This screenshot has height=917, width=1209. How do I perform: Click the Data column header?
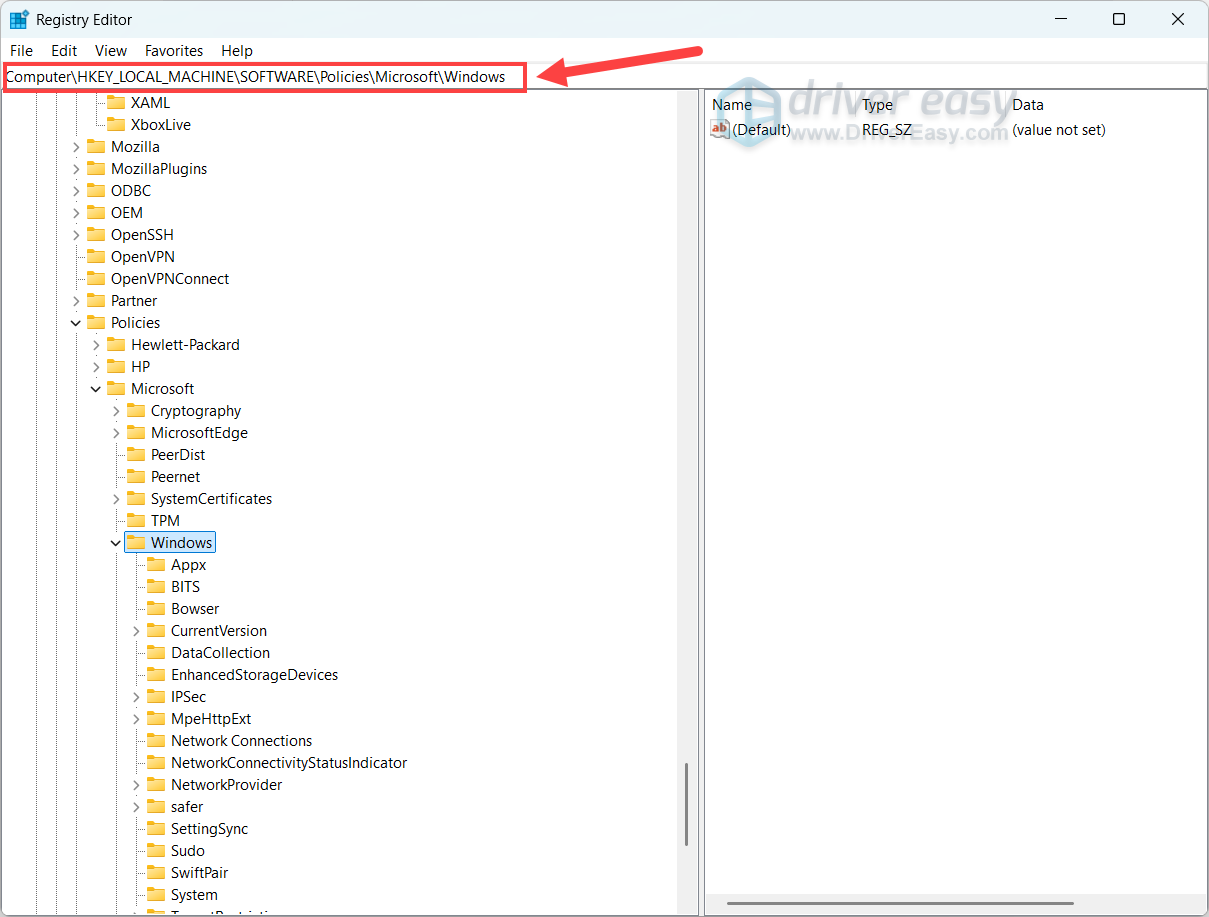click(1028, 104)
